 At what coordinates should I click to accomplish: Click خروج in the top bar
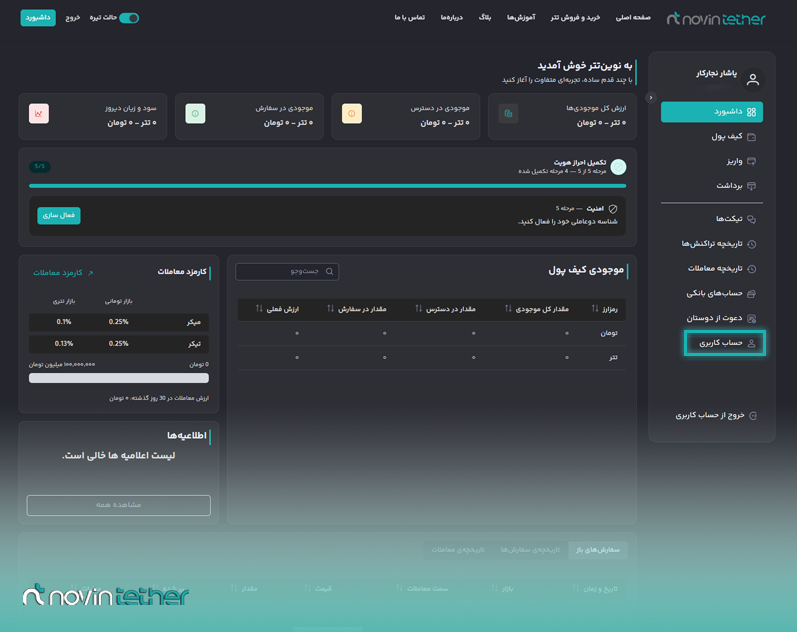coord(73,18)
